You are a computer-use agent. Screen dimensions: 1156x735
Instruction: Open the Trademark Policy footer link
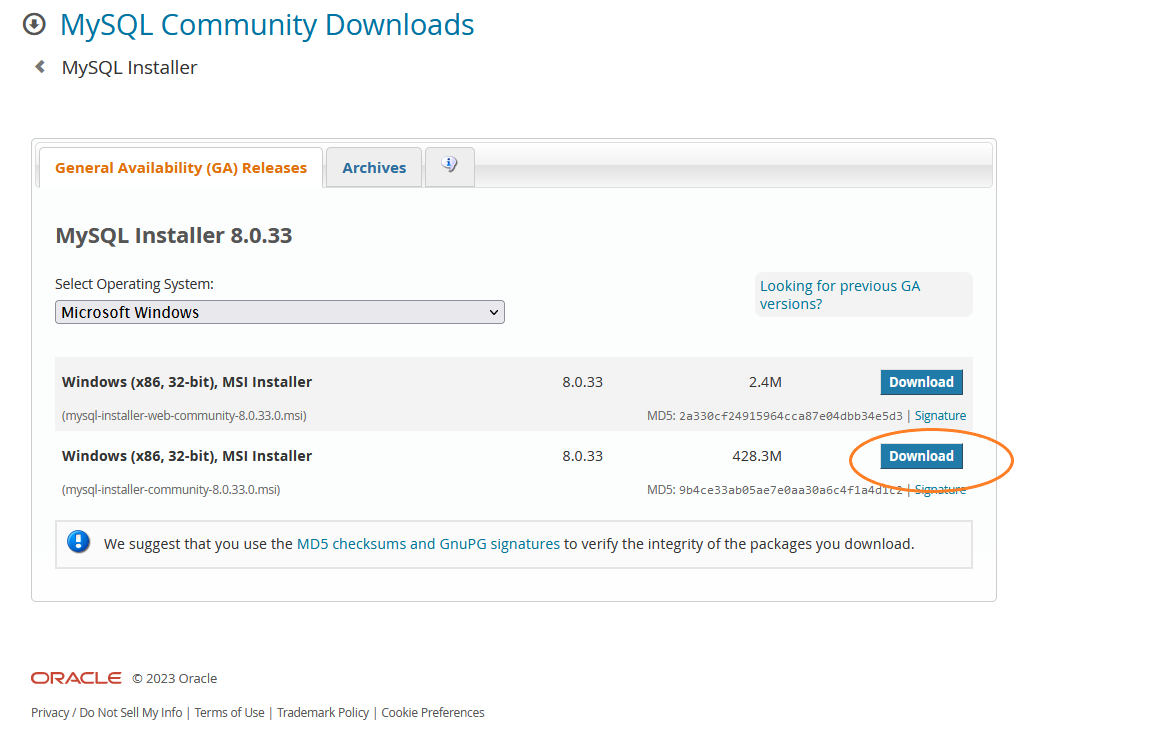[323, 712]
